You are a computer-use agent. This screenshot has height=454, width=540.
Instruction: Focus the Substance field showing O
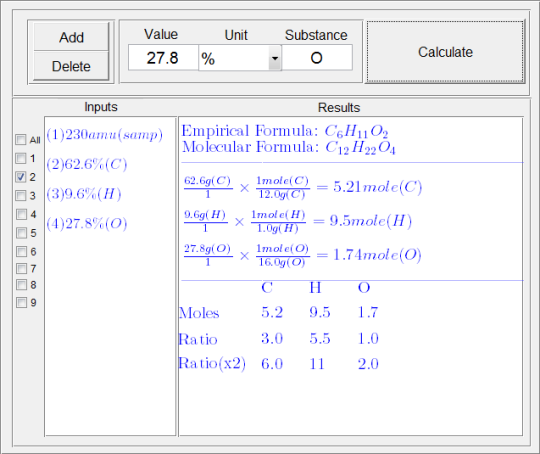(317, 58)
